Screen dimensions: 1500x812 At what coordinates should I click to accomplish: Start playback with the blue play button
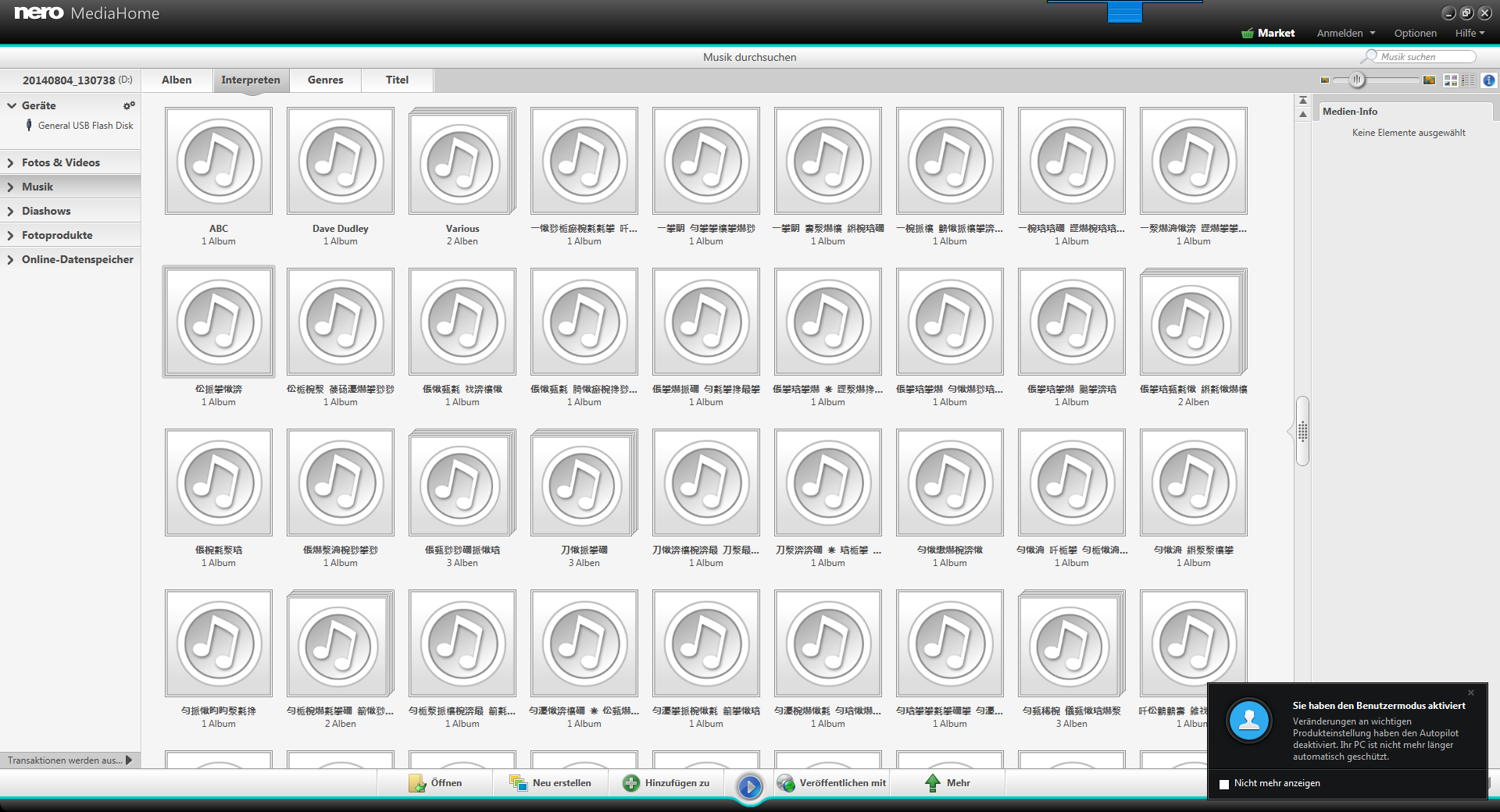pyautogui.click(x=750, y=786)
